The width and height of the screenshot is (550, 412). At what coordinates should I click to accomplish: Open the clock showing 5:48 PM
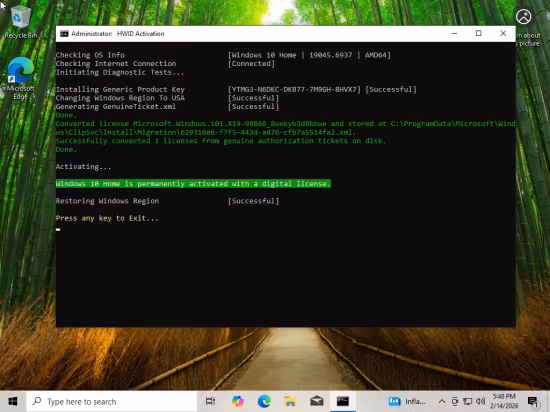coord(504,401)
